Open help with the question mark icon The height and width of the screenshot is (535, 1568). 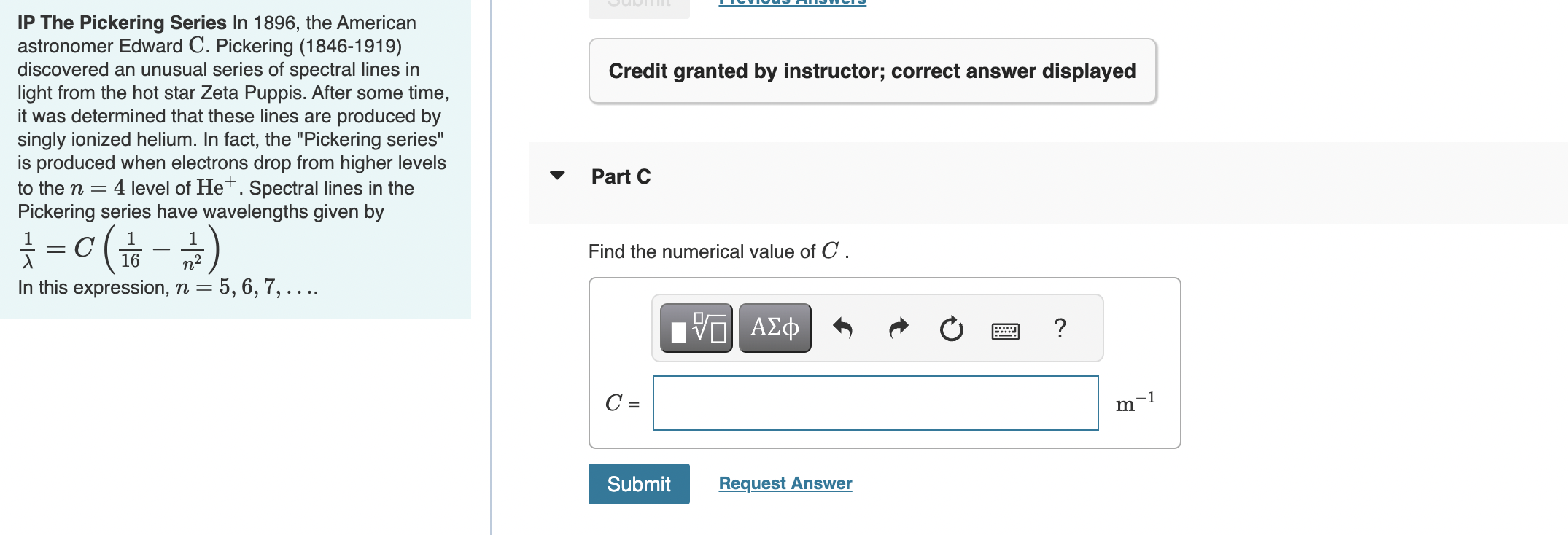[1060, 328]
